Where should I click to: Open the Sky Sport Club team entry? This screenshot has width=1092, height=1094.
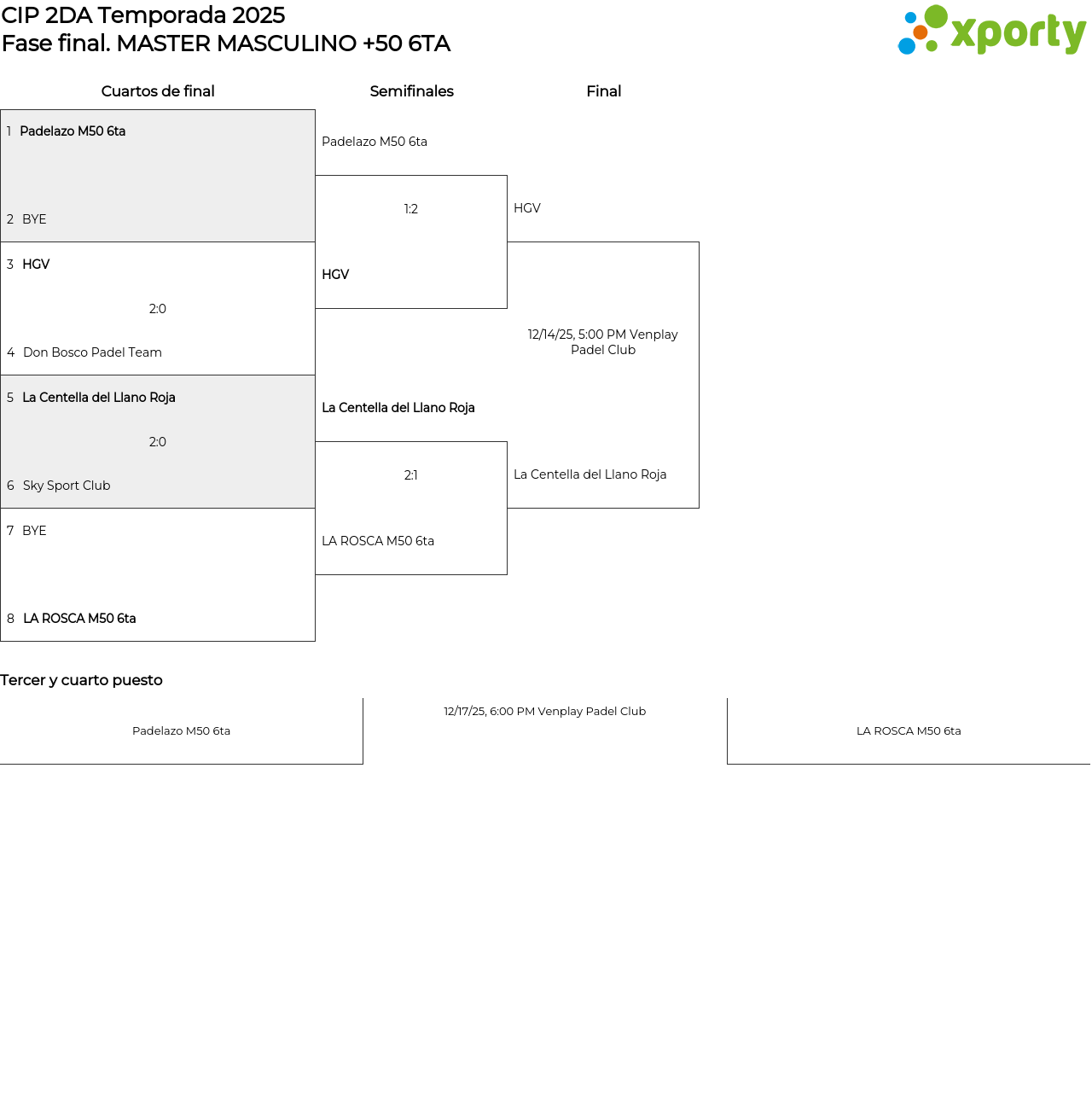click(x=67, y=486)
